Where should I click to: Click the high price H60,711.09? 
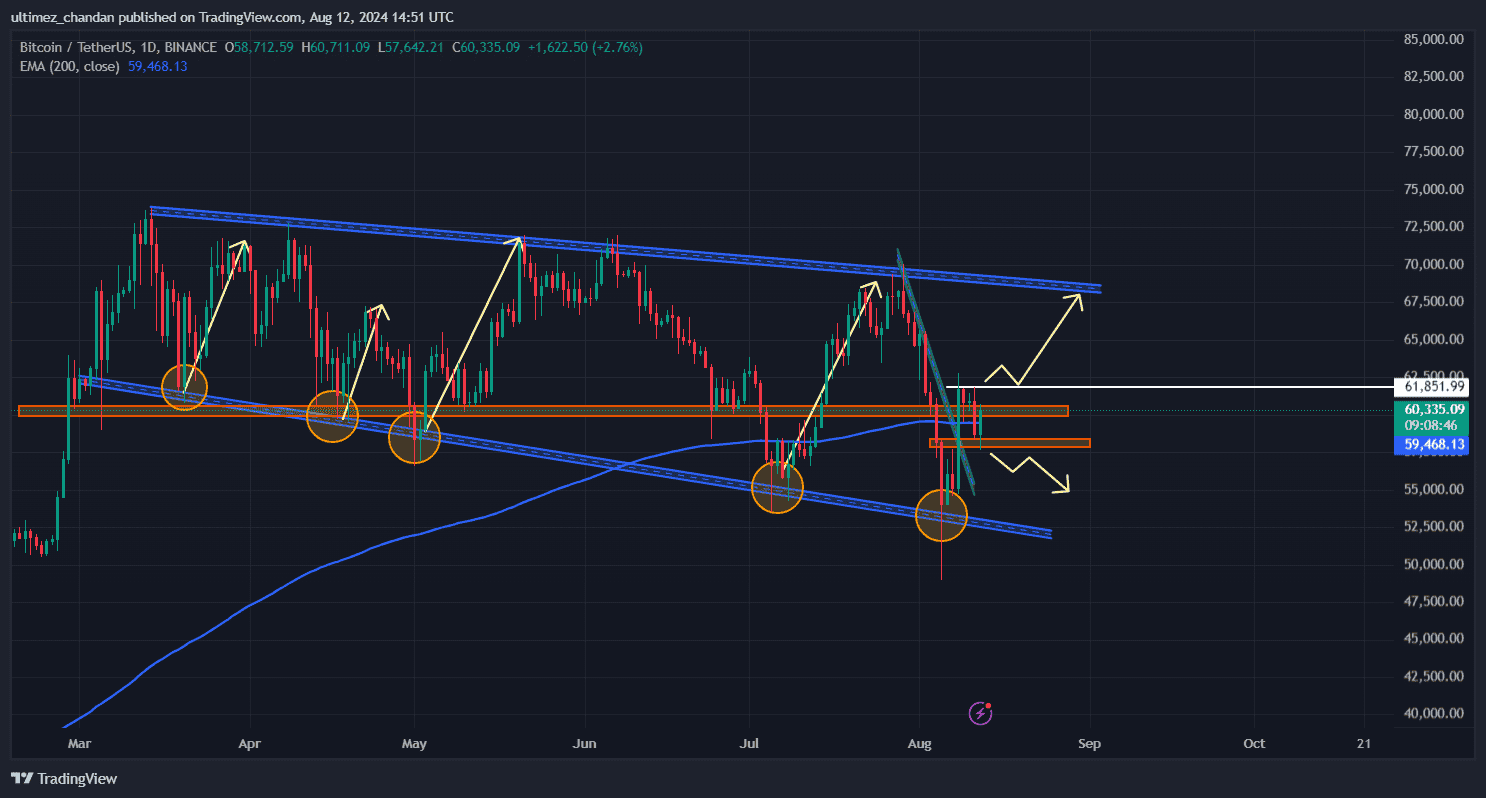[x=335, y=47]
